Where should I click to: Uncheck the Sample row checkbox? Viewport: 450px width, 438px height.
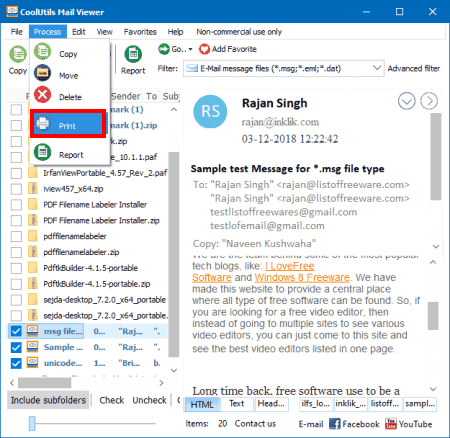[x=16, y=347]
